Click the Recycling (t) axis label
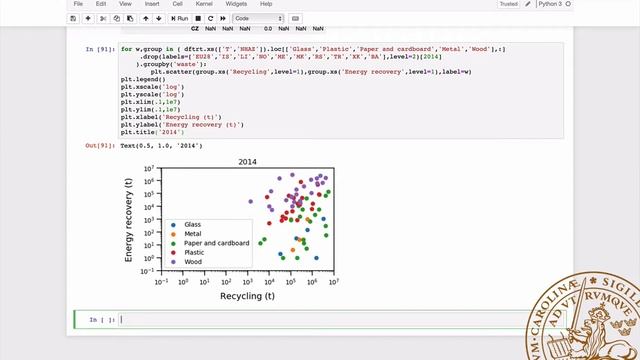 247,296
